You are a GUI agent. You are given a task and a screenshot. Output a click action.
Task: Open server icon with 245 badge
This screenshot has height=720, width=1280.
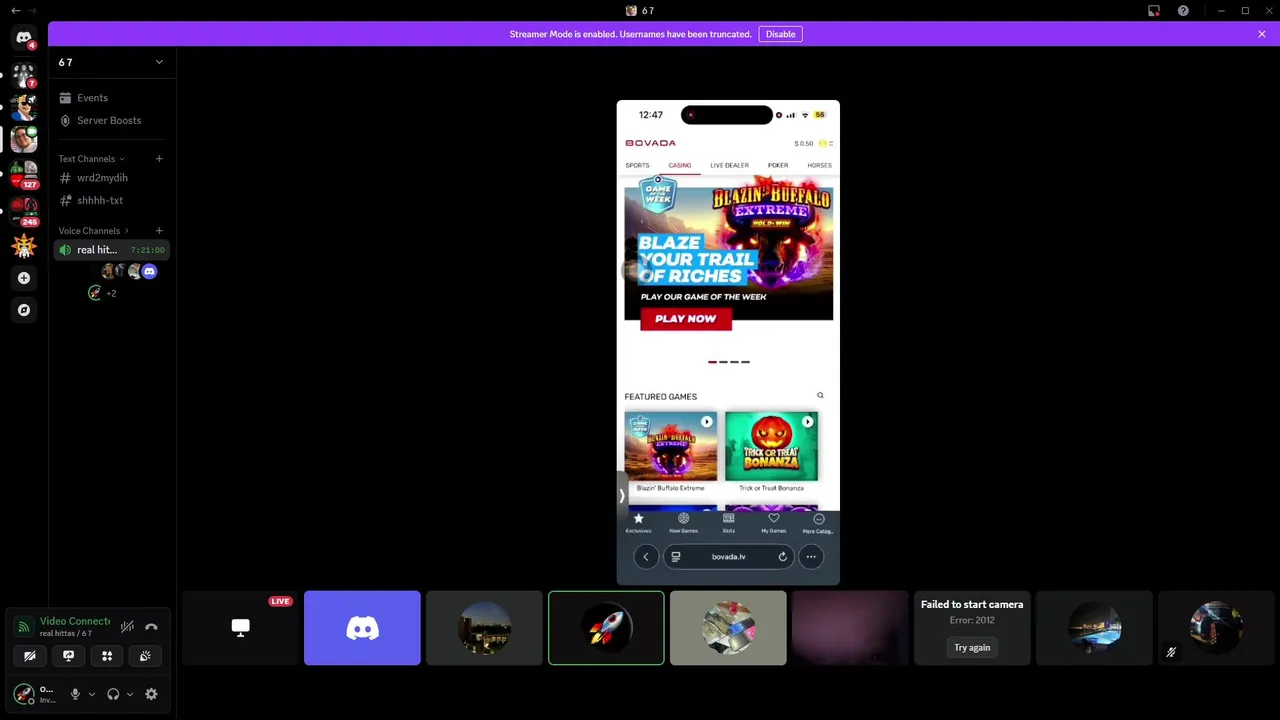coord(24,210)
